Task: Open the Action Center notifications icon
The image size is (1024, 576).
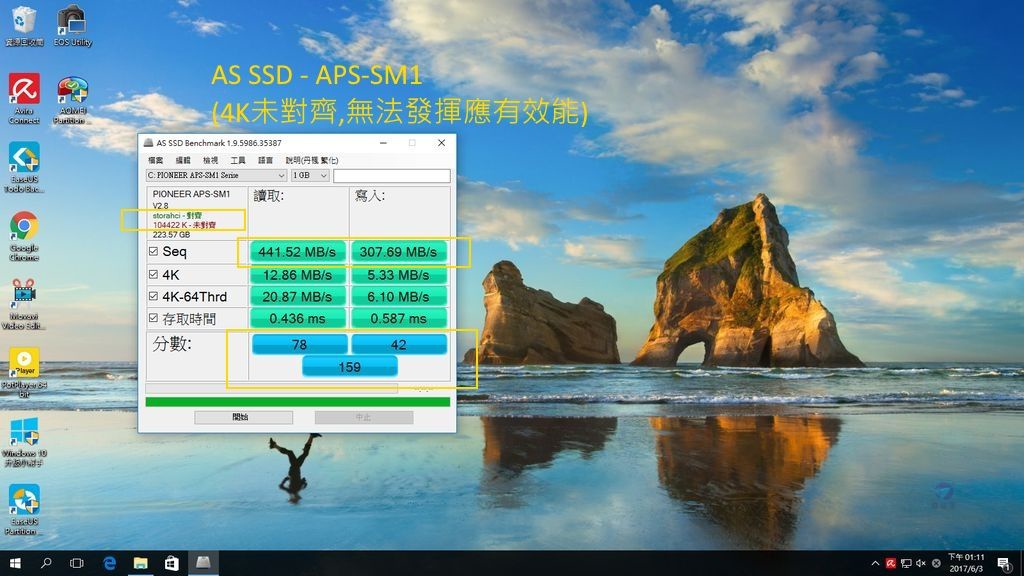Action: pyautogui.click(x=1003, y=563)
